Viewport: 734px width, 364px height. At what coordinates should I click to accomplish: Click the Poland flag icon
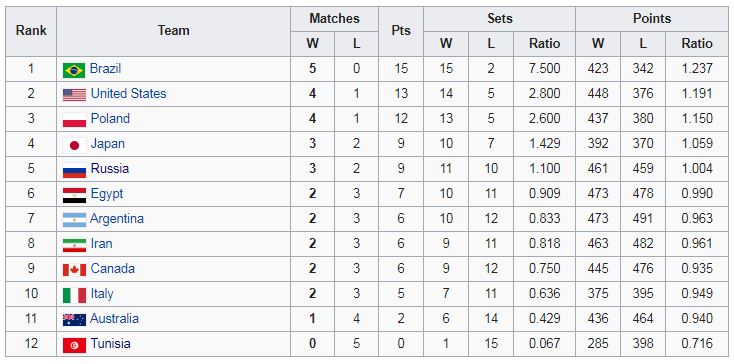click(74, 120)
